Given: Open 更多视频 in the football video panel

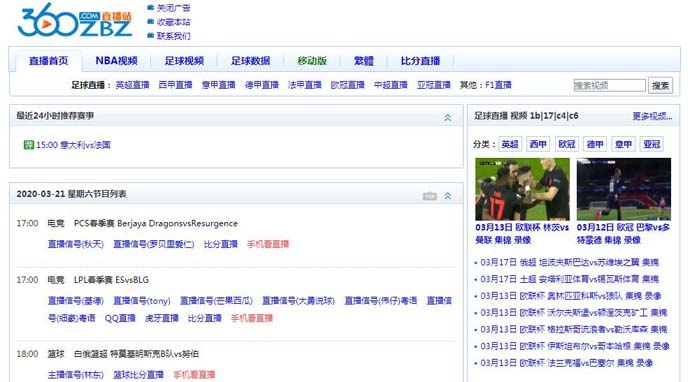Looking at the screenshot, I should coord(652,116).
